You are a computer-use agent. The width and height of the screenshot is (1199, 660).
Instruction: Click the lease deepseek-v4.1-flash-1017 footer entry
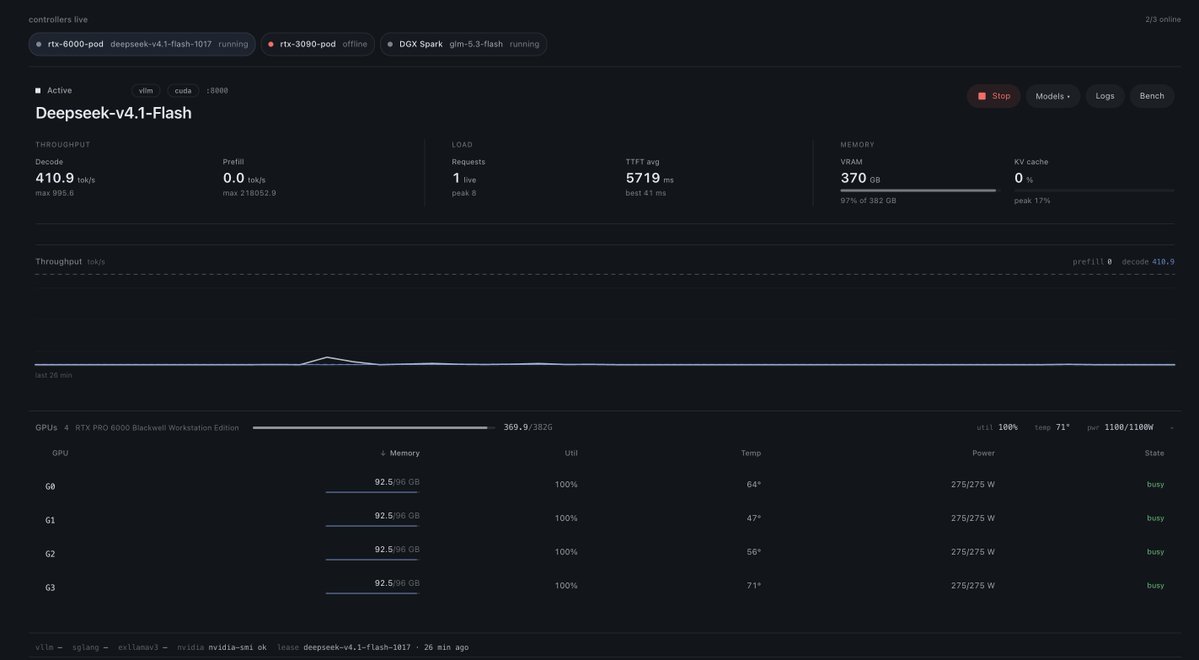[x=372, y=648]
